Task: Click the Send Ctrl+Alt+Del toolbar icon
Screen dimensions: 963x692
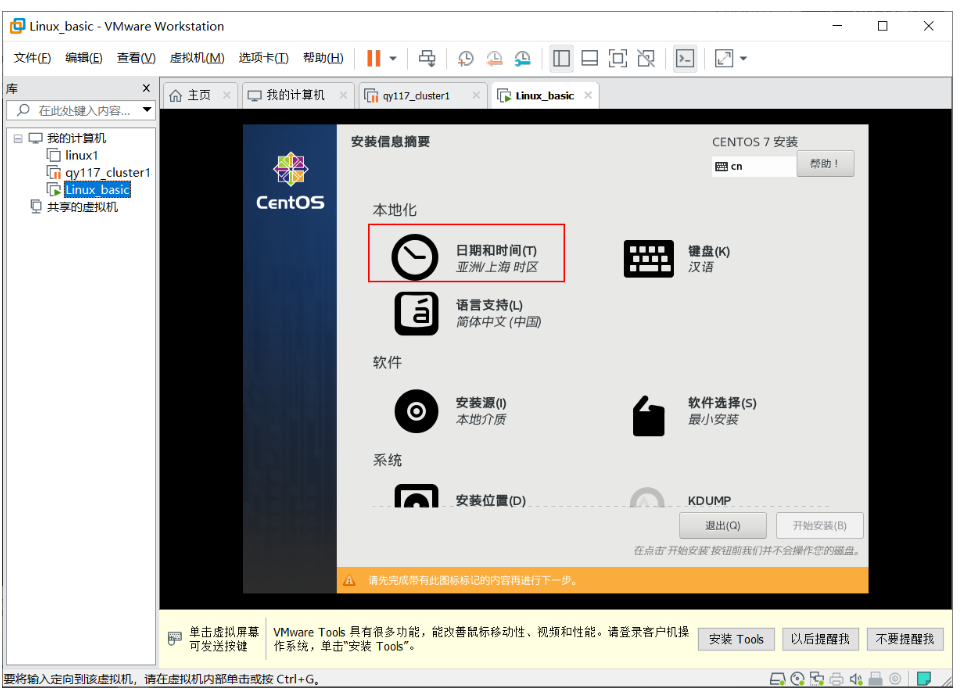Action: tap(427, 58)
